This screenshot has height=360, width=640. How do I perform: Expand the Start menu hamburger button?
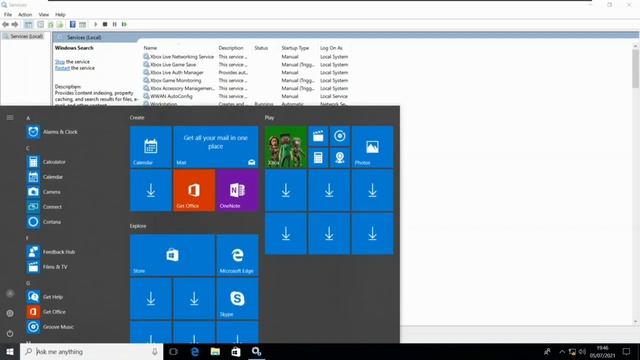point(10,118)
